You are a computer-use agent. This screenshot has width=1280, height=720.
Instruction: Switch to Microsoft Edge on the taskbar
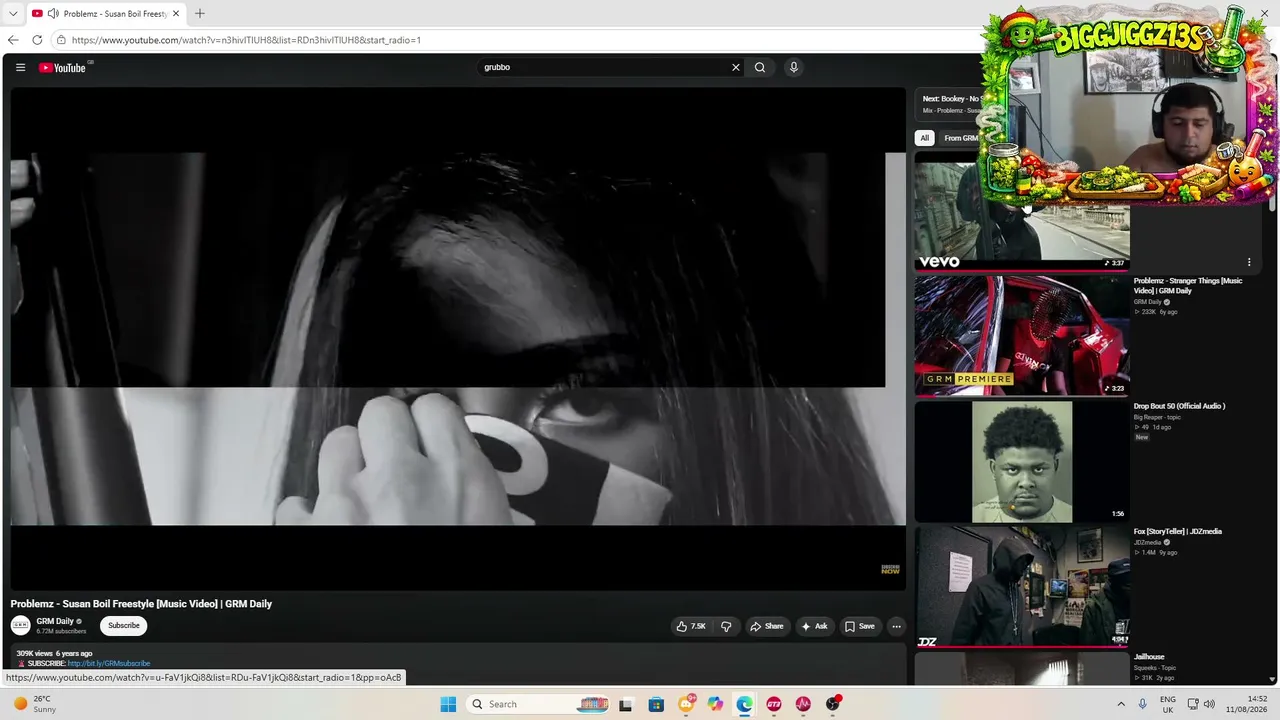pos(745,704)
